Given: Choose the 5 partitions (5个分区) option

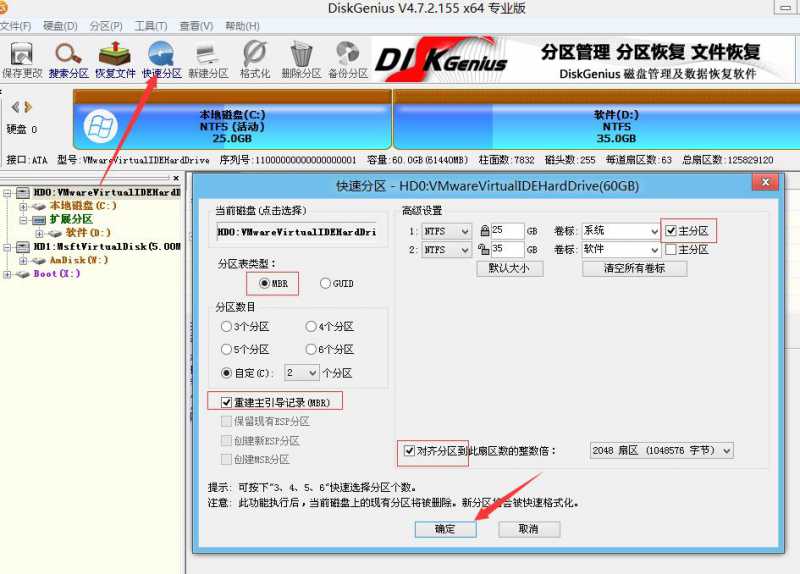Looking at the screenshot, I should coord(227,350).
